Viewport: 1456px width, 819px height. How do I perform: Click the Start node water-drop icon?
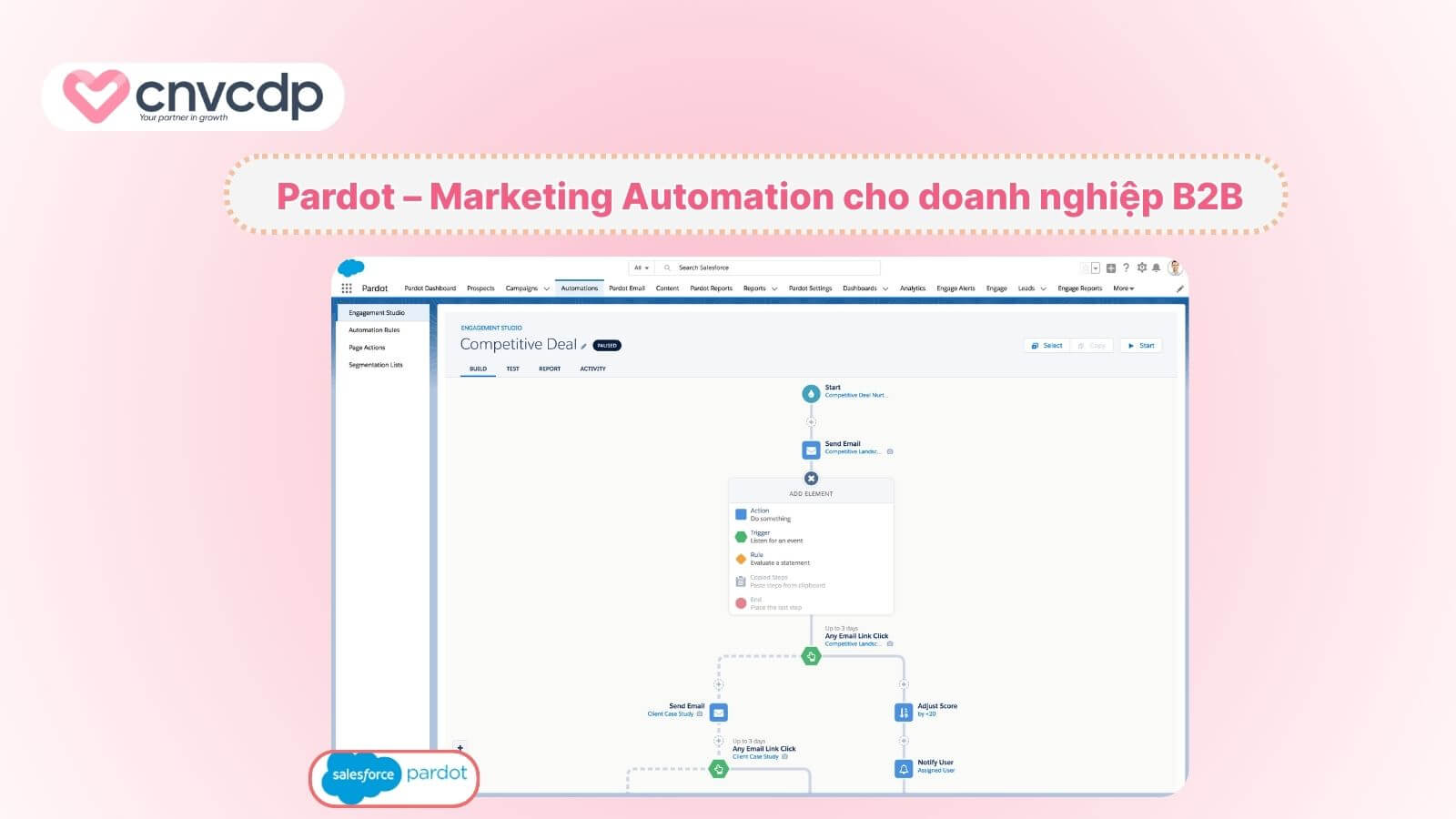tap(811, 394)
